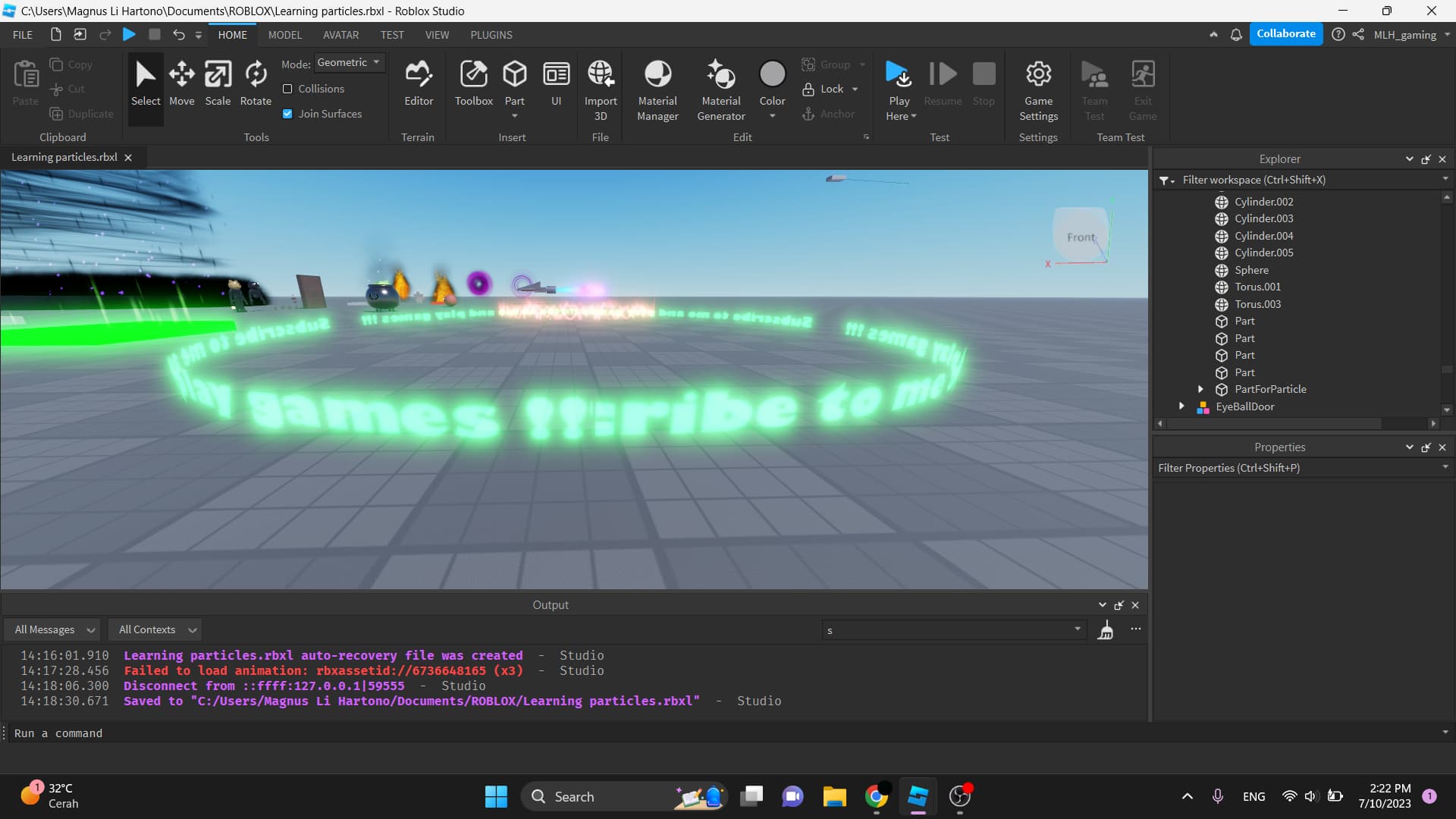
Task: Disable Join Surfaces
Action: pyautogui.click(x=287, y=114)
